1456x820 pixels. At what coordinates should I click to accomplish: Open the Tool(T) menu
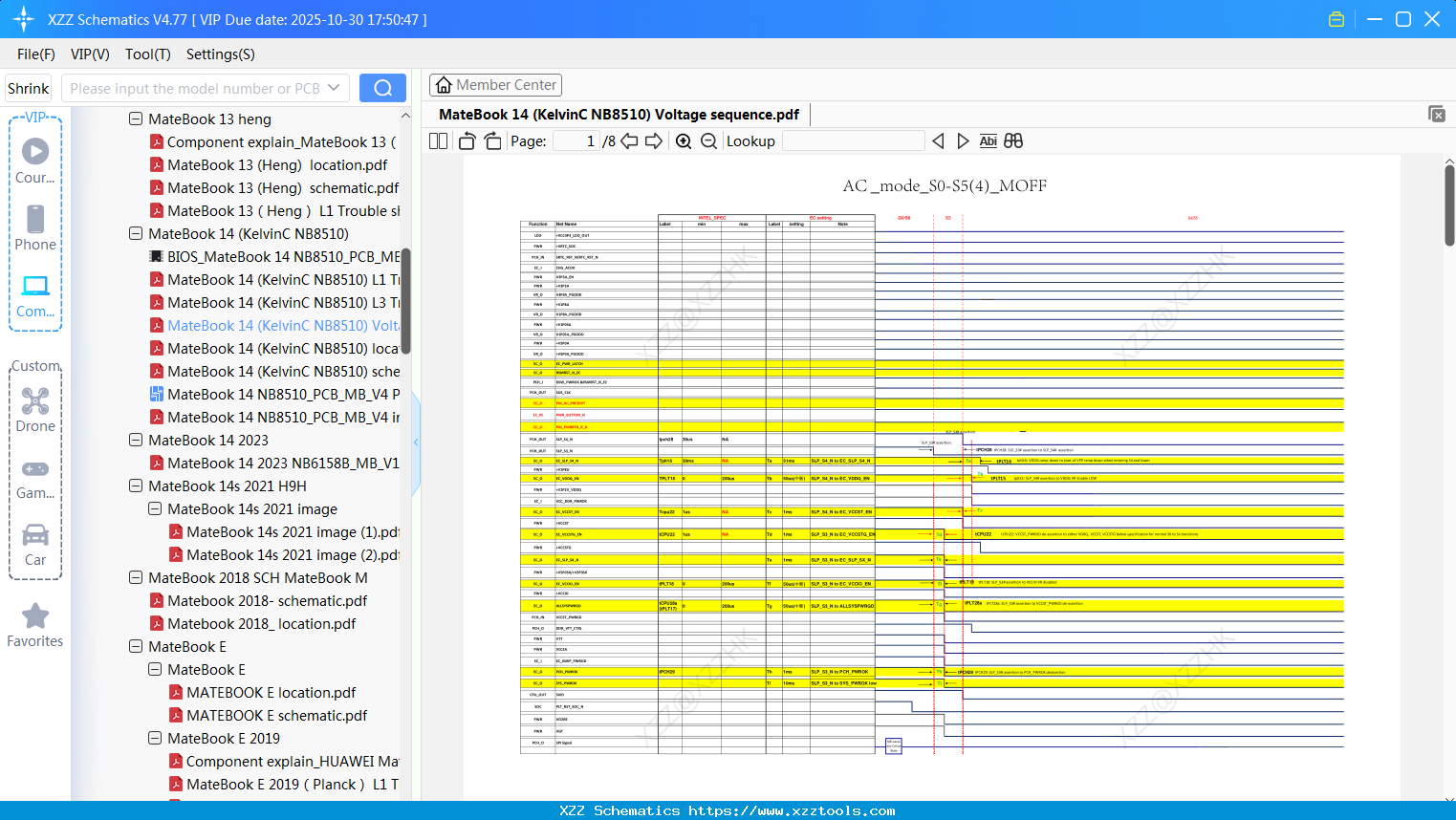click(147, 54)
